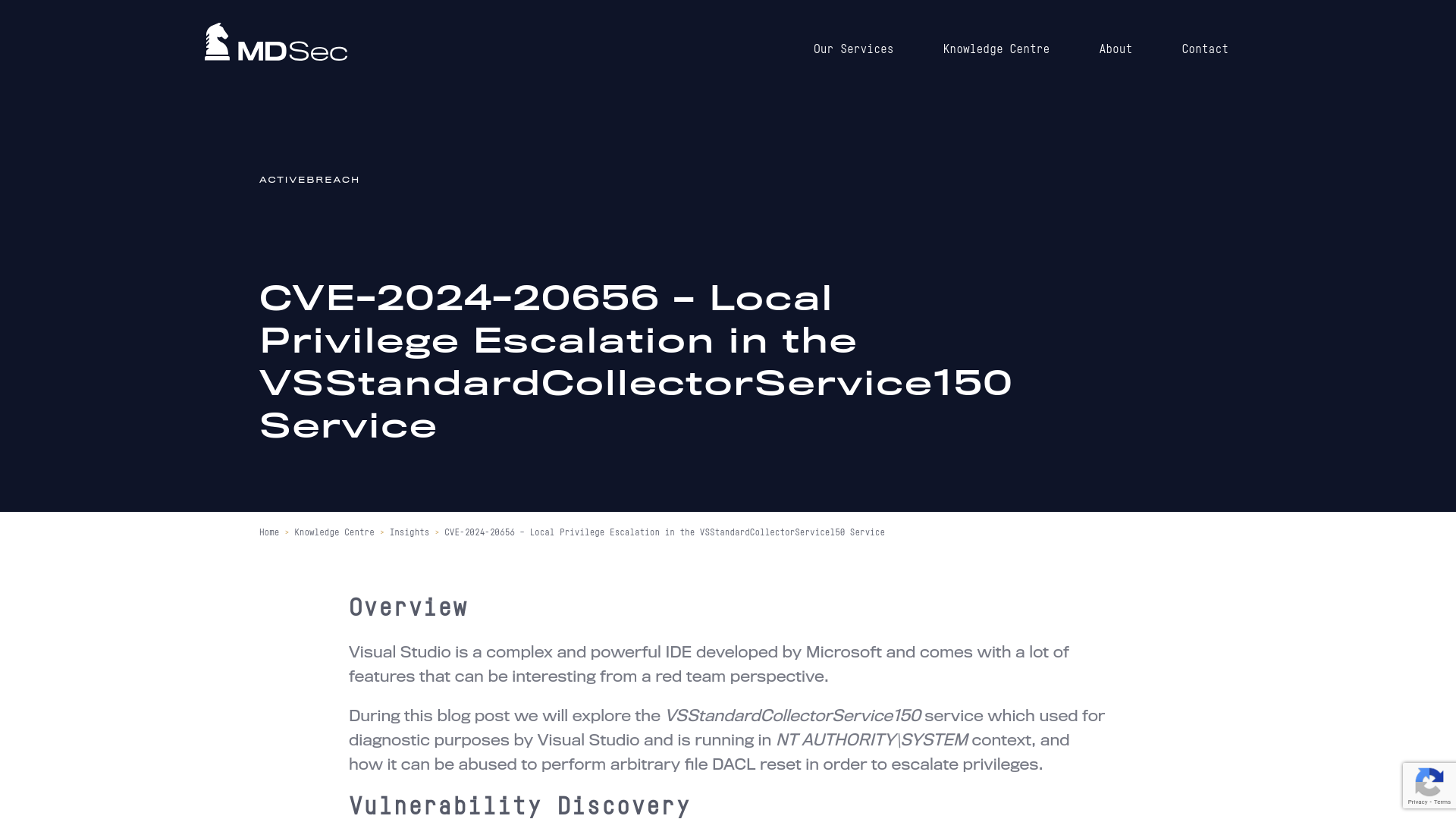Click Insights breadcrumb link

coord(409,532)
